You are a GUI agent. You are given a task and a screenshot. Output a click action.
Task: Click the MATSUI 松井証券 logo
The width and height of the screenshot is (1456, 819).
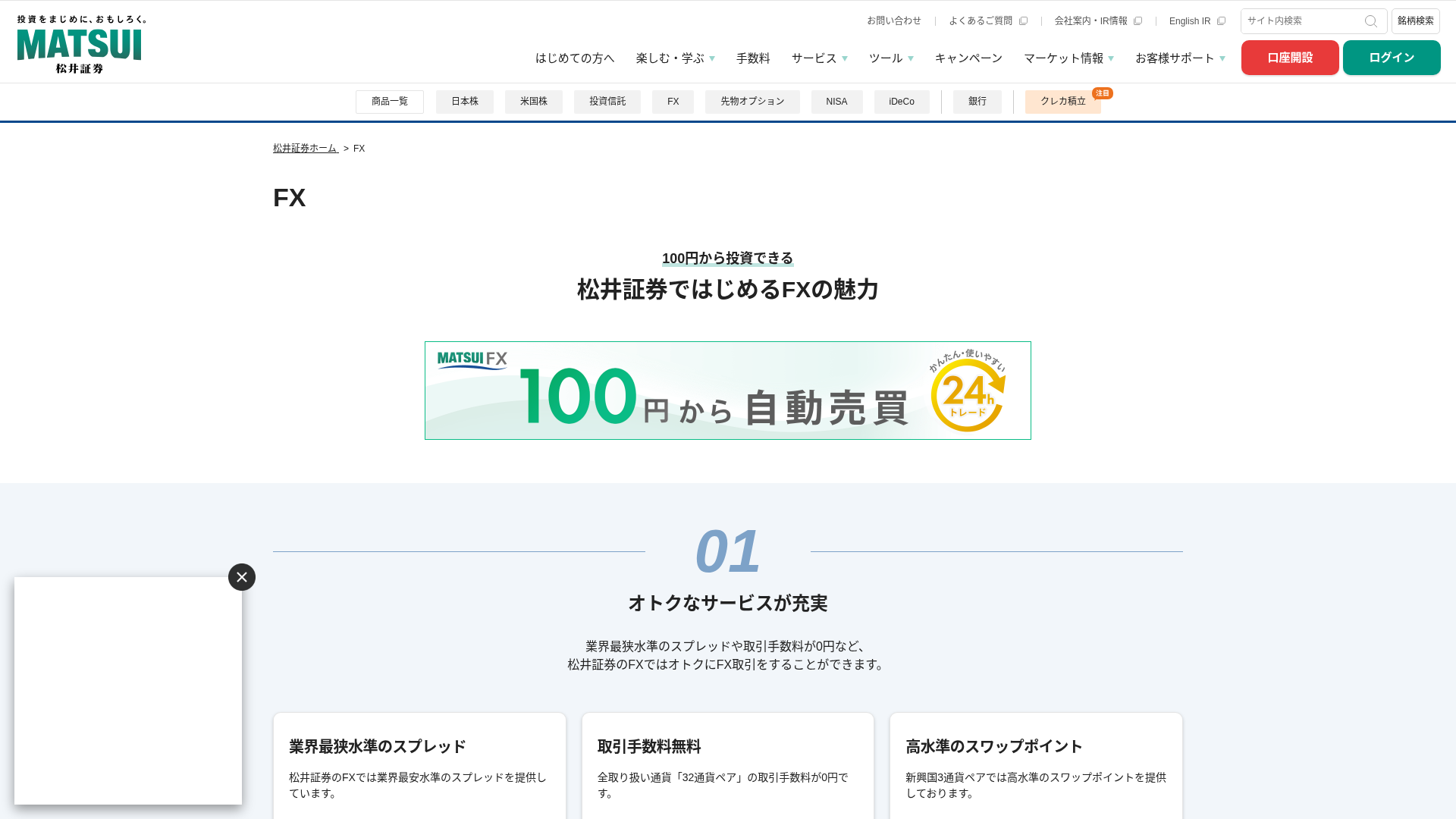tap(81, 44)
